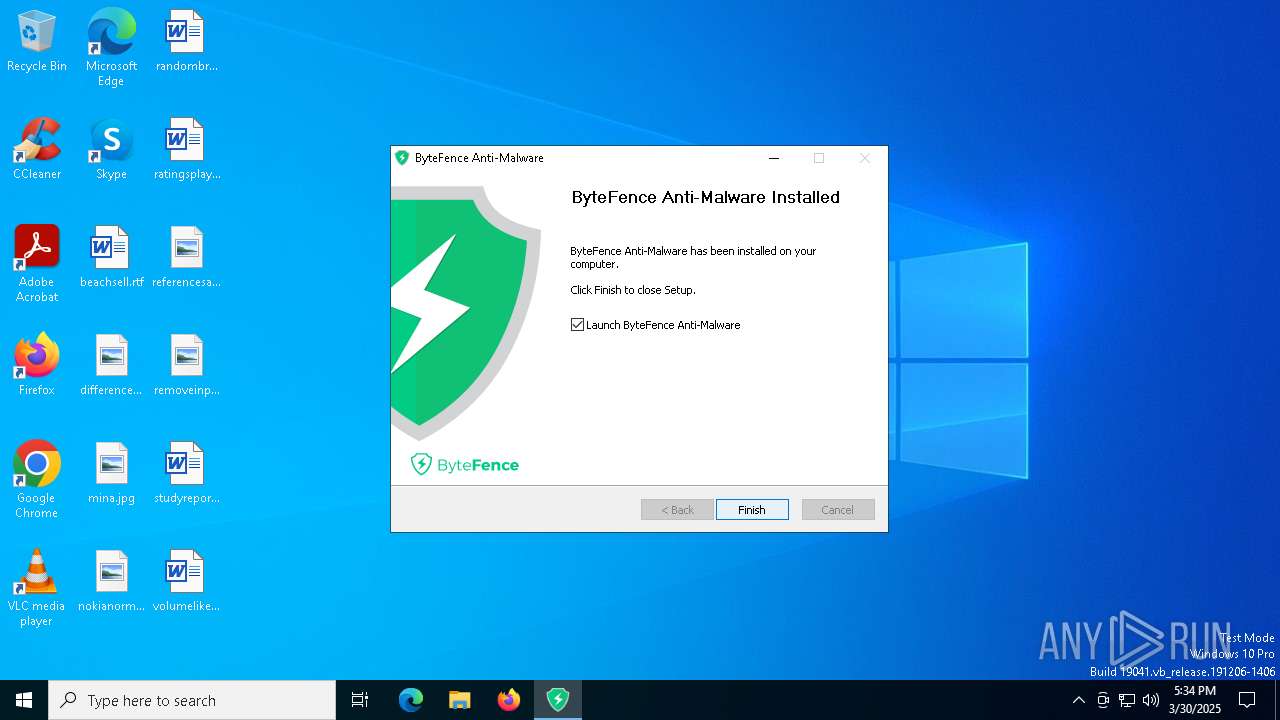The height and width of the screenshot is (720, 1280).
Task: Click the ByteFence Anti-Malware Installed heading
Action: [706, 197]
